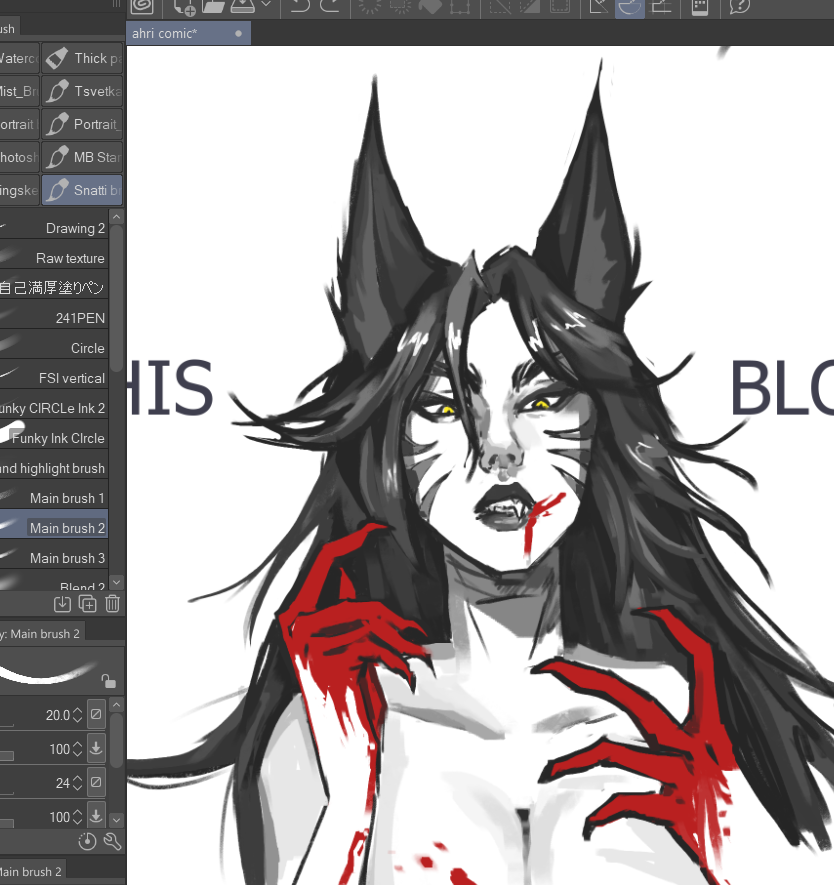Click the Deselect toolbar icon
The width and height of the screenshot is (834, 885).
coord(499,6)
